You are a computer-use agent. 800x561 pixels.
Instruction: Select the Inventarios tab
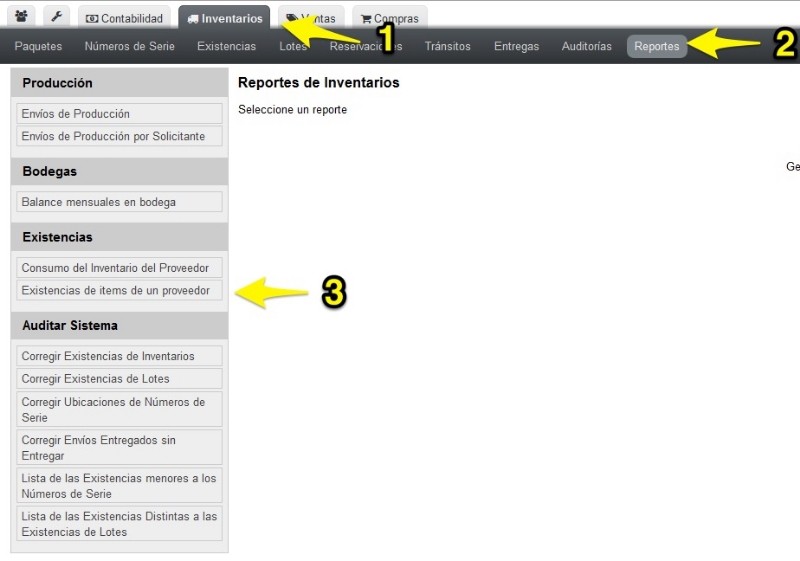224,18
